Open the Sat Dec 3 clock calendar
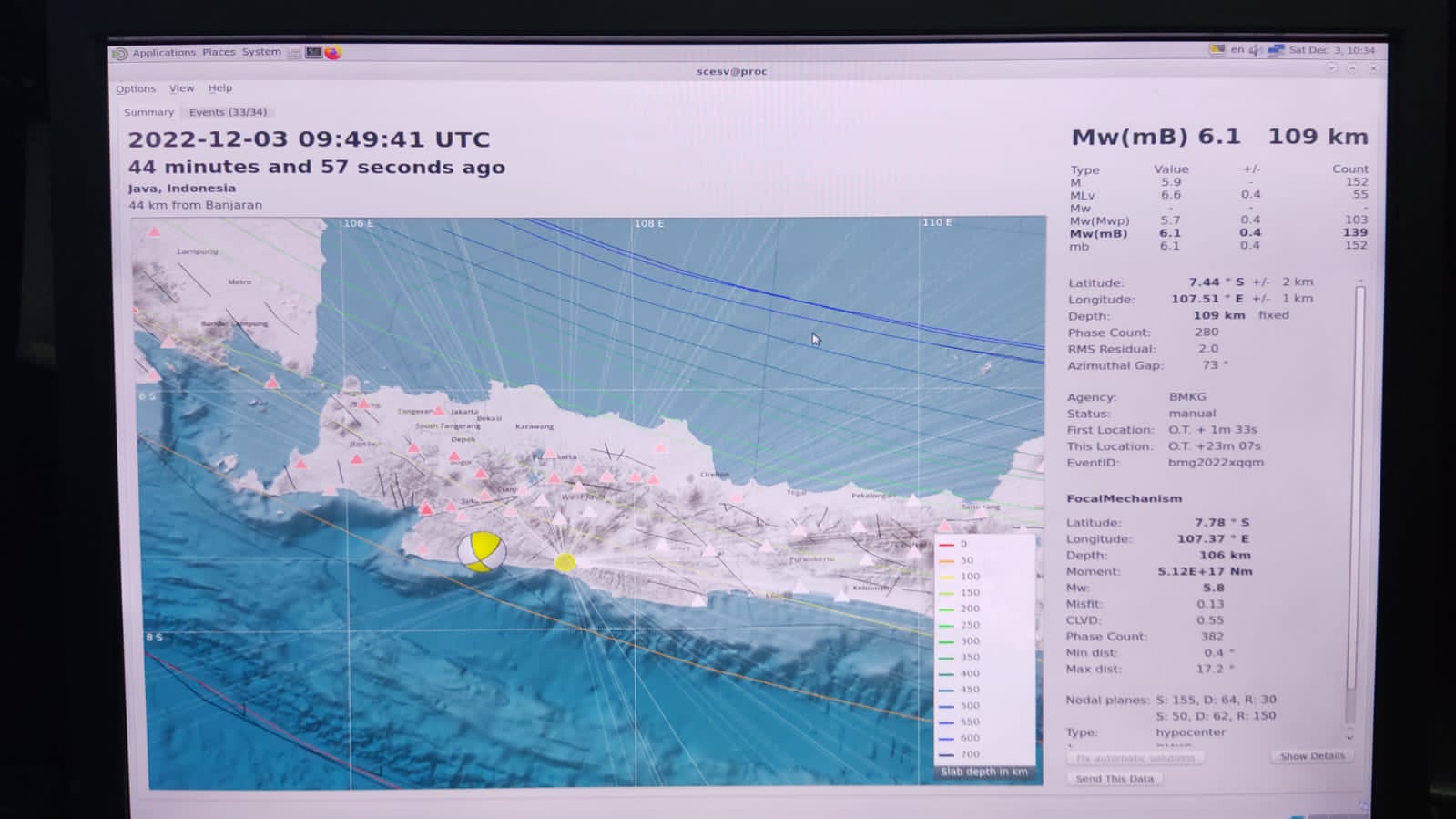 pos(1332,50)
